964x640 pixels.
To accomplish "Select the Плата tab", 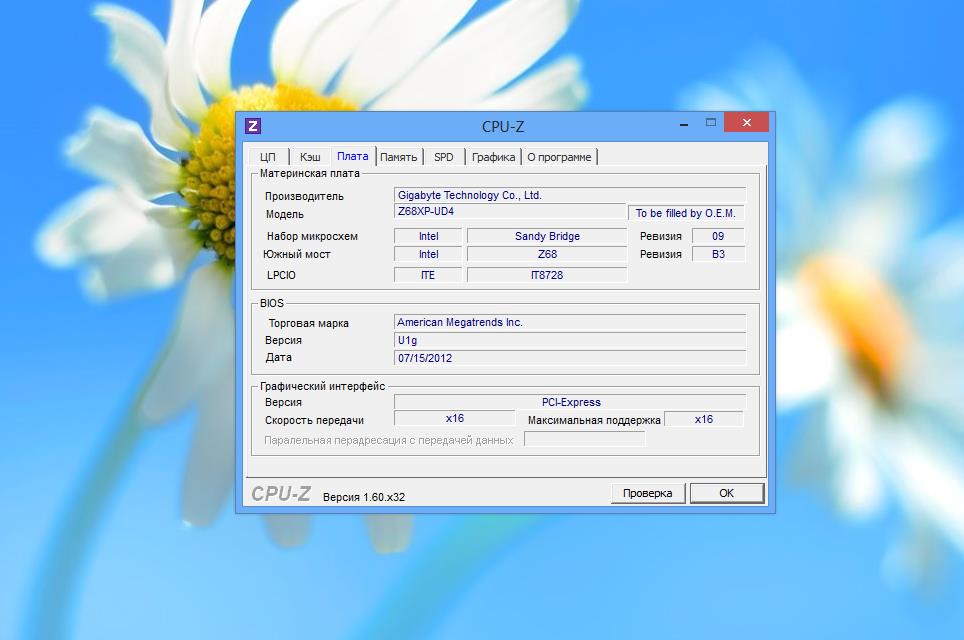I will [x=352, y=156].
